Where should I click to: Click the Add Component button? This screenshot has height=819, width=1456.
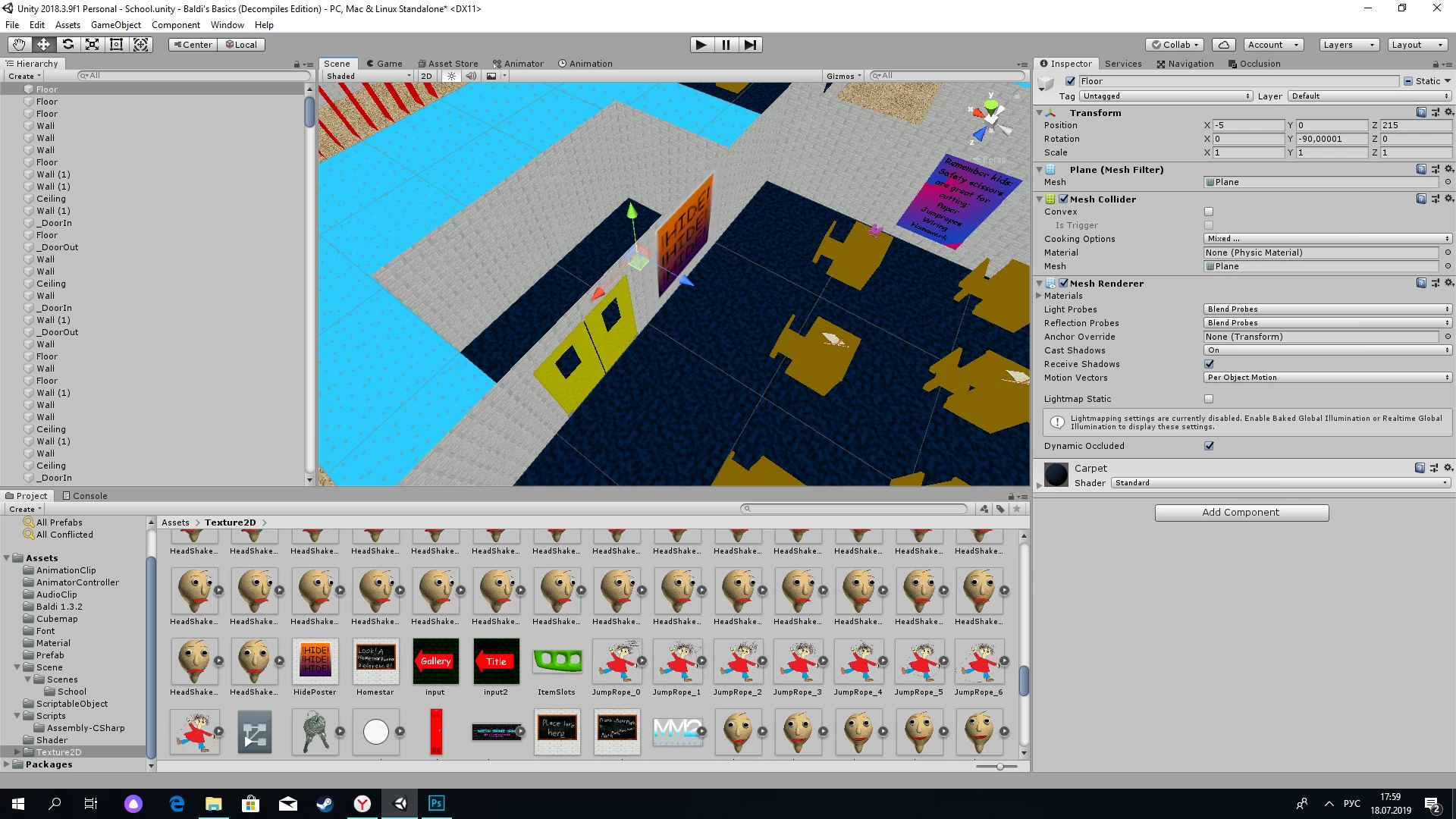point(1241,513)
